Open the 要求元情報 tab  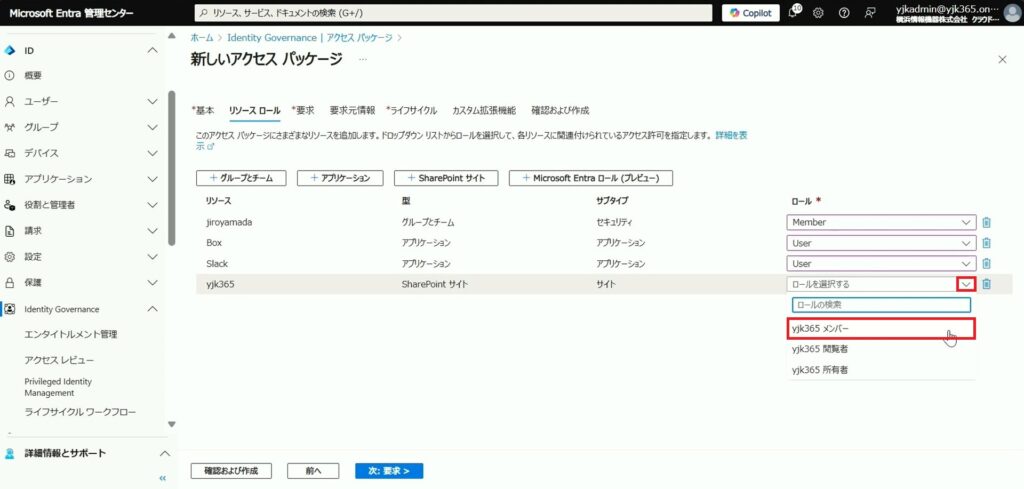tap(352, 110)
